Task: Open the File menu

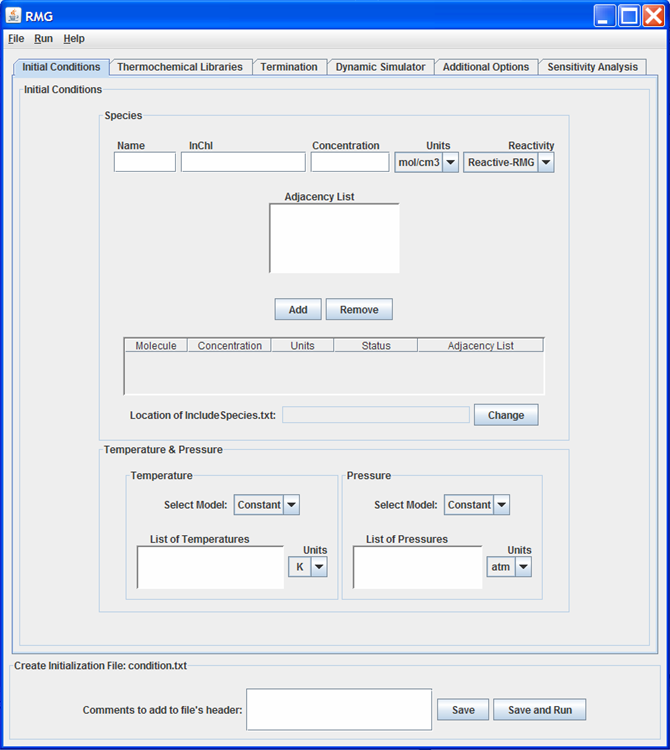Action: (16, 38)
